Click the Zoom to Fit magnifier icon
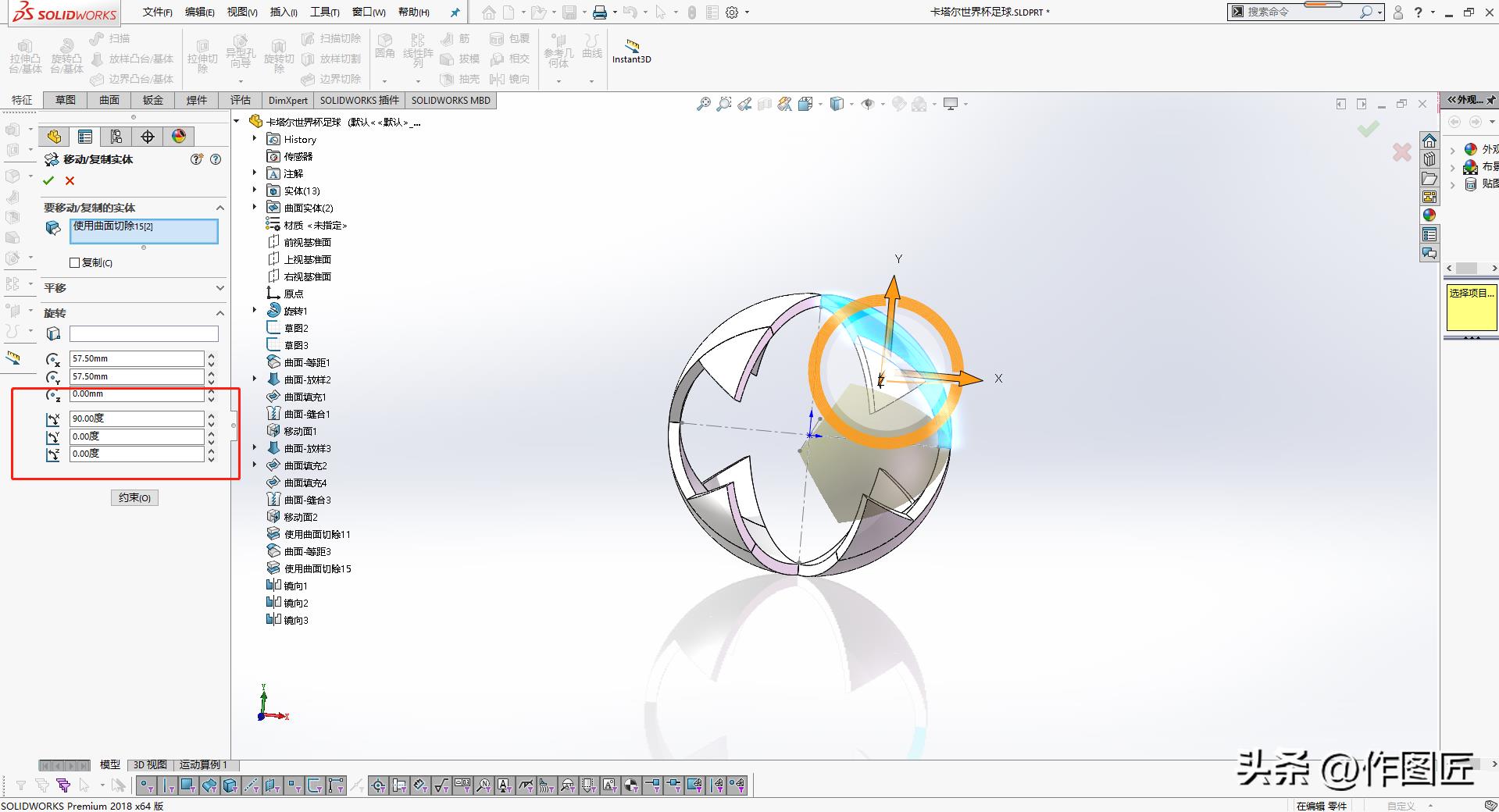The width and height of the screenshot is (1499, 812). coord(703,104)
